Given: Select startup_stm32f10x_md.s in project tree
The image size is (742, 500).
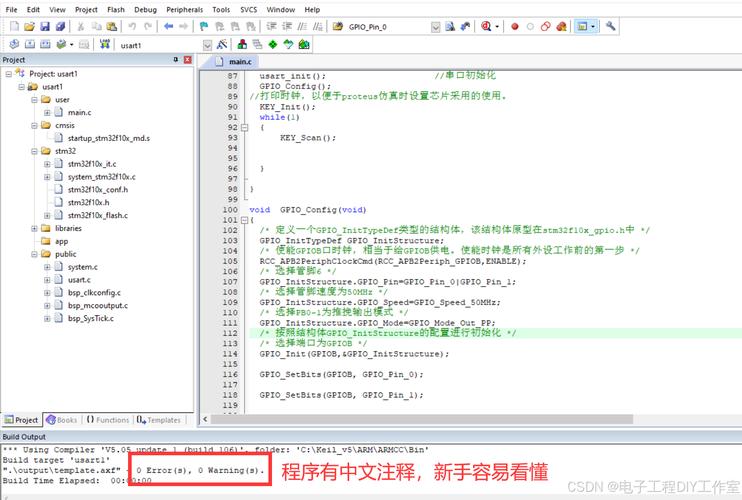Looking at the screenshot, I should (108, 139).
